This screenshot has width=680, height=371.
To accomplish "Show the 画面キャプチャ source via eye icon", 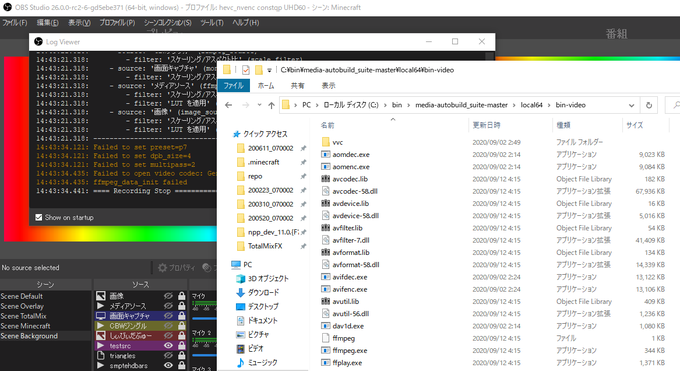I will point(168,316).
